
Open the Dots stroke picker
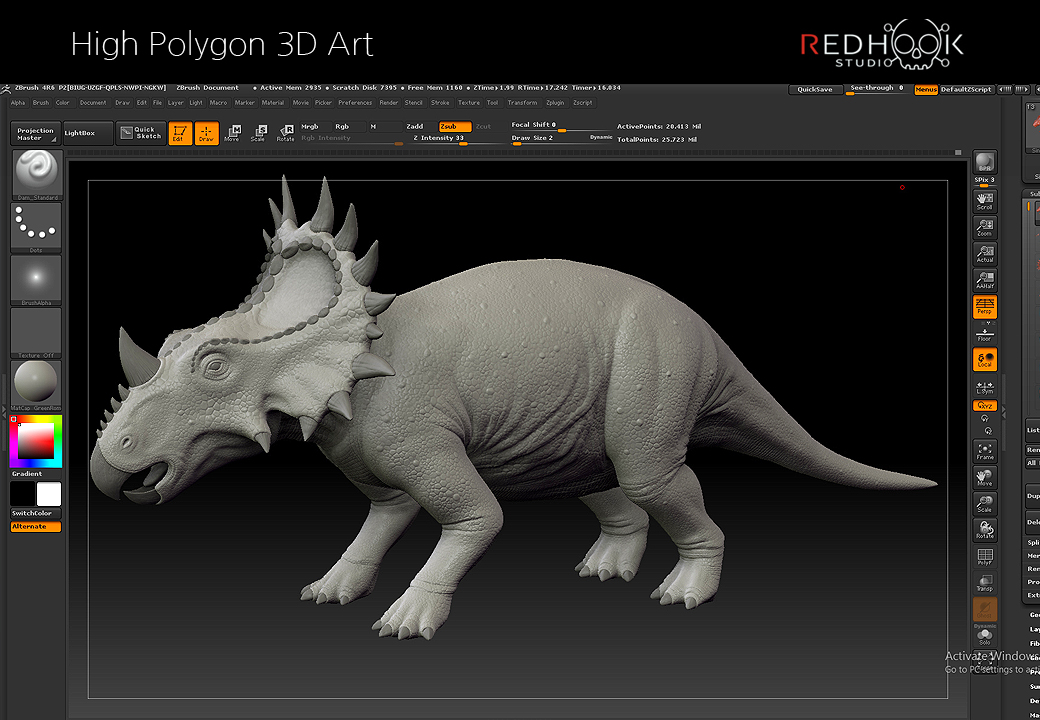point(37,228)
